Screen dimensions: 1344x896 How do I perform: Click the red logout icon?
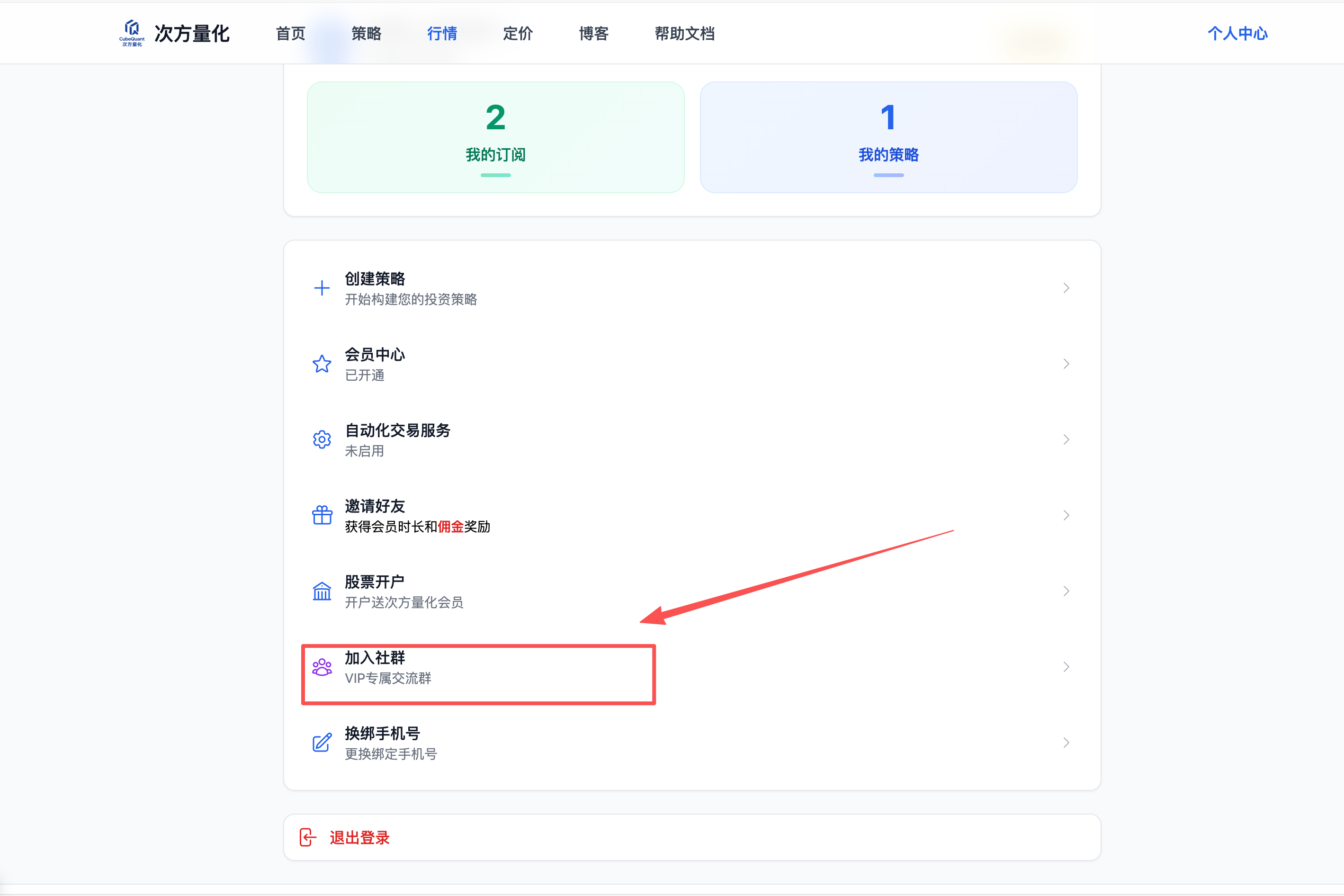coord(307,837)
